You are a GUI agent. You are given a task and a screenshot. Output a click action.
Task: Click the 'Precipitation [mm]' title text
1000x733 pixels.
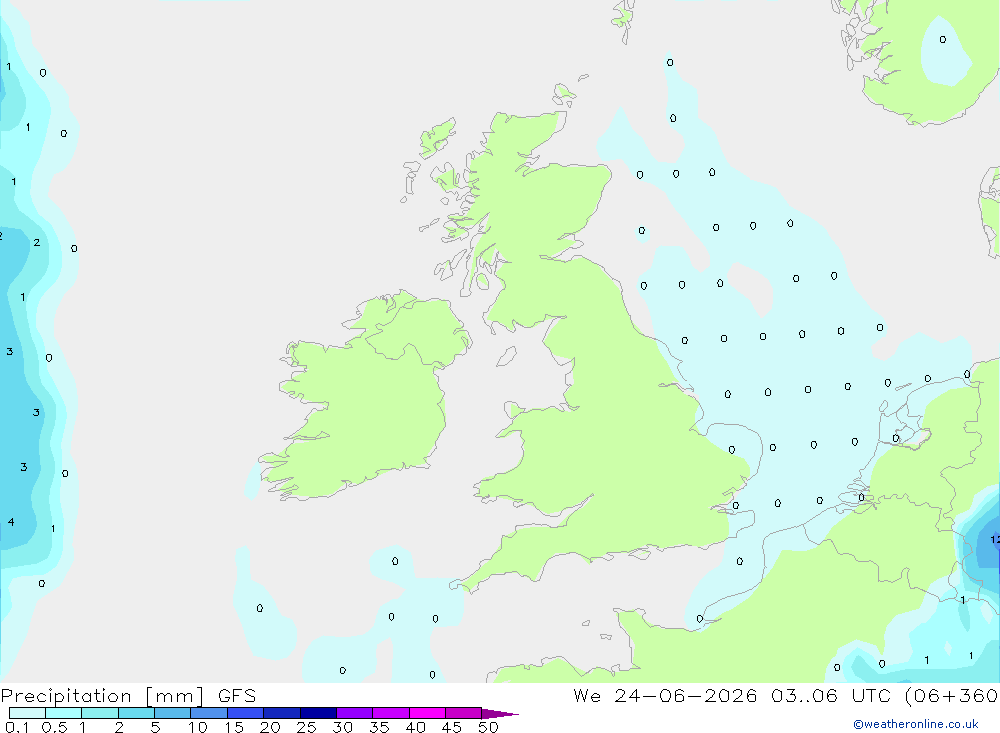click(102, 696)
